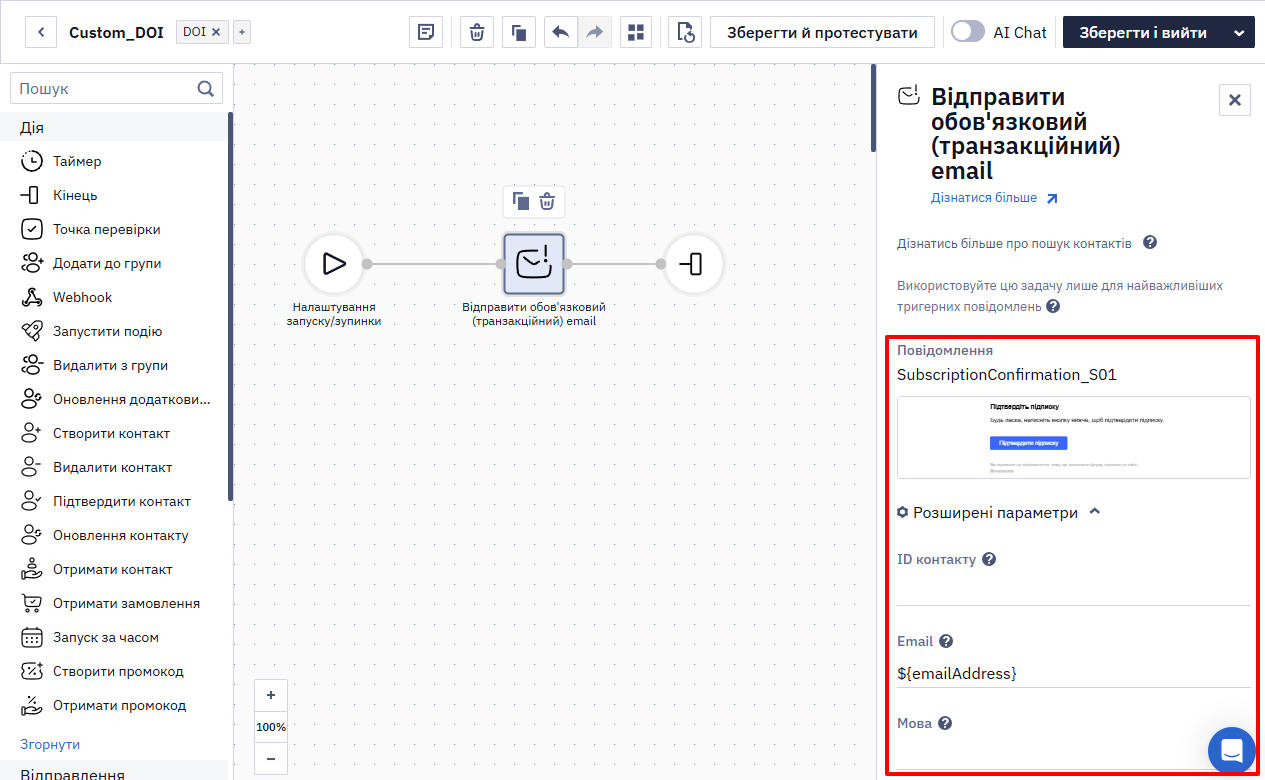Collapse action list via Згорнути

[50, 744]
